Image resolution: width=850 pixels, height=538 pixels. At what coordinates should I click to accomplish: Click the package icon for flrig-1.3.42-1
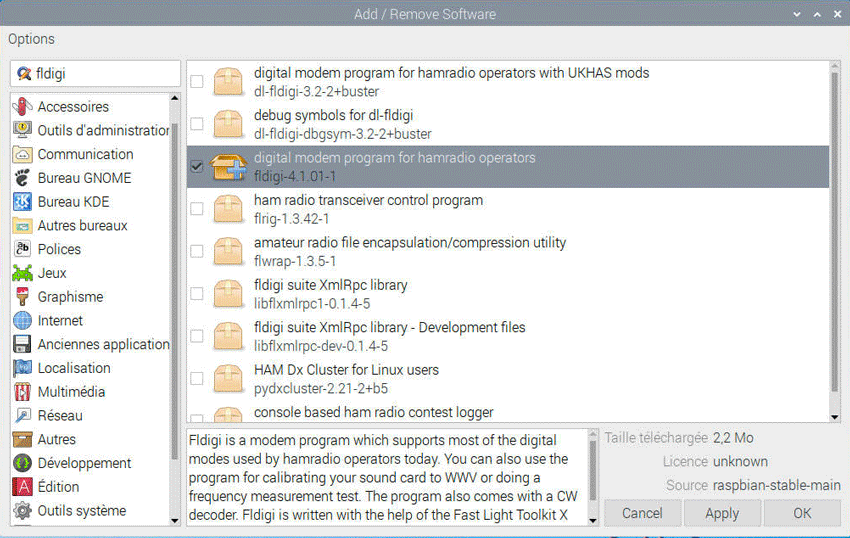point(228,209)
